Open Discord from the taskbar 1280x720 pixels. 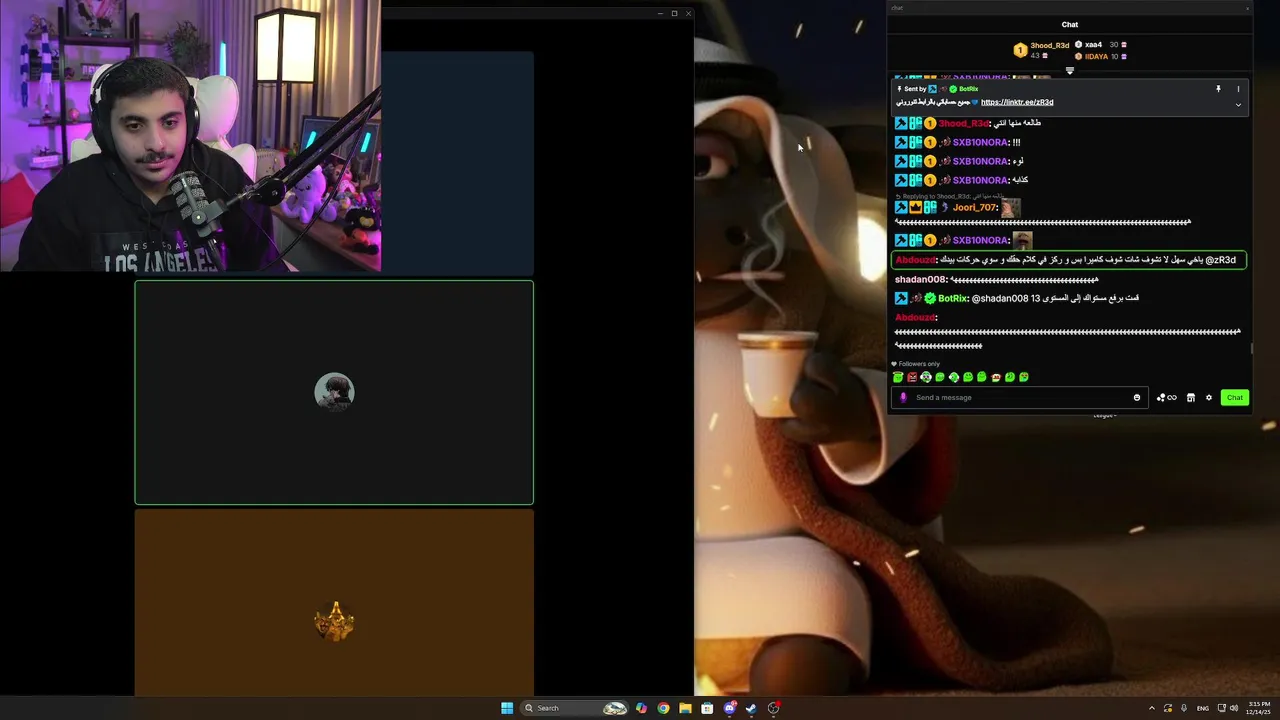click(729, 708)
